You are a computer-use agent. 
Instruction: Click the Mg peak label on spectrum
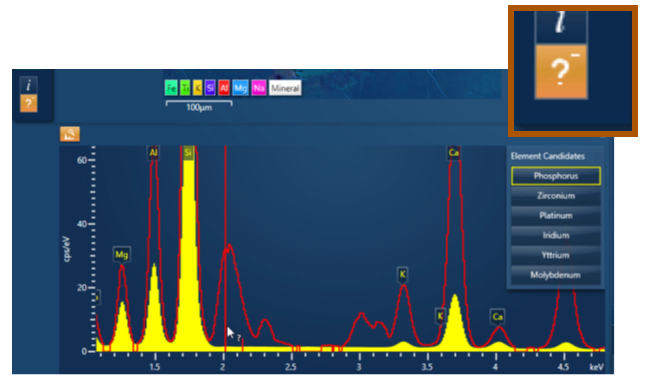click(x=122, y=255)
